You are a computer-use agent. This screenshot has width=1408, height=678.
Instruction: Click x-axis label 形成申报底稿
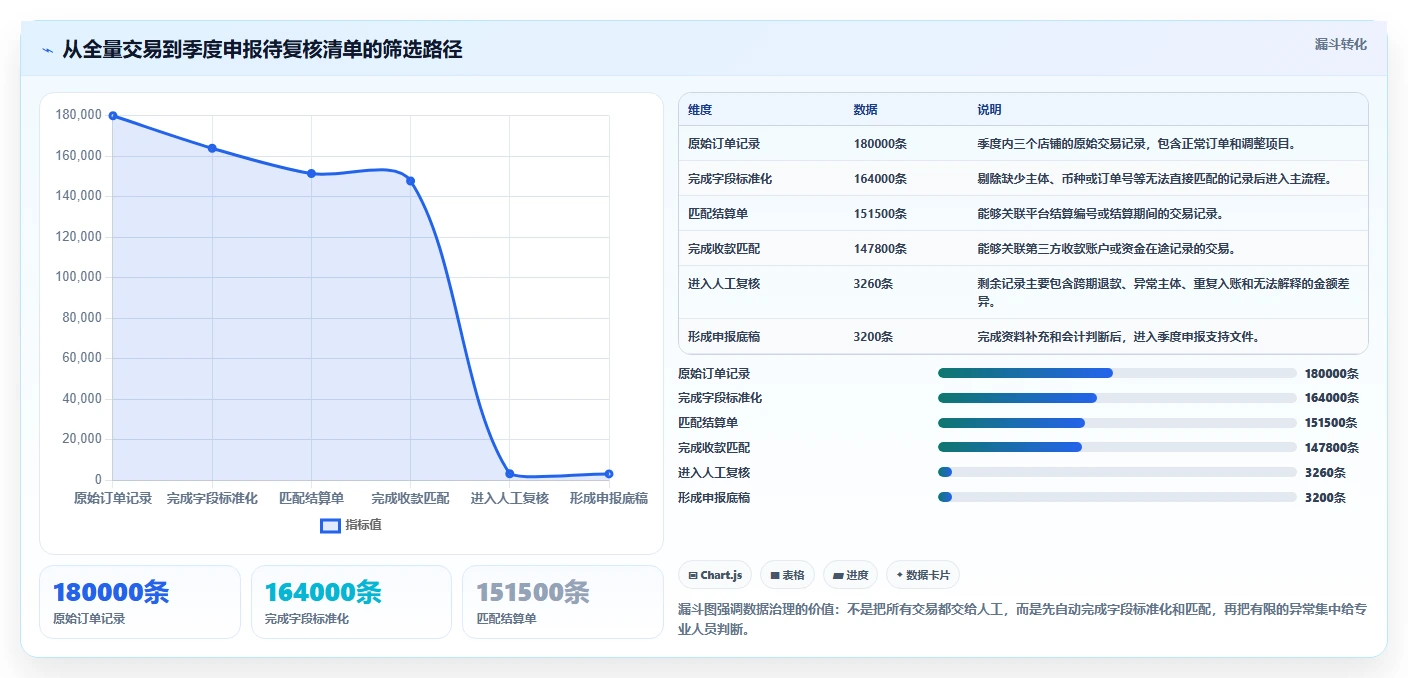[x=609, y=498]
